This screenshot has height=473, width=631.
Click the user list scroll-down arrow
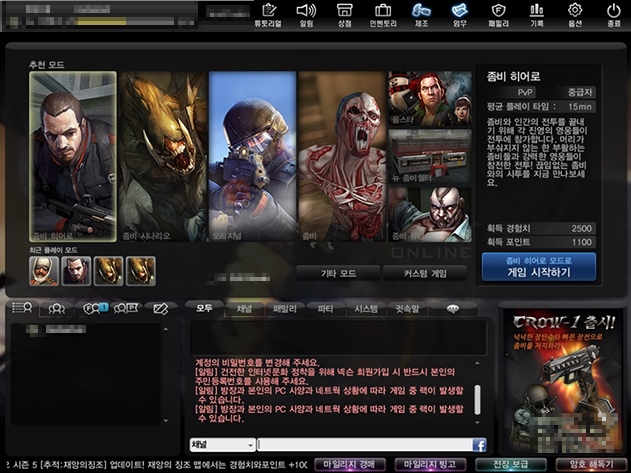point(166,421)
